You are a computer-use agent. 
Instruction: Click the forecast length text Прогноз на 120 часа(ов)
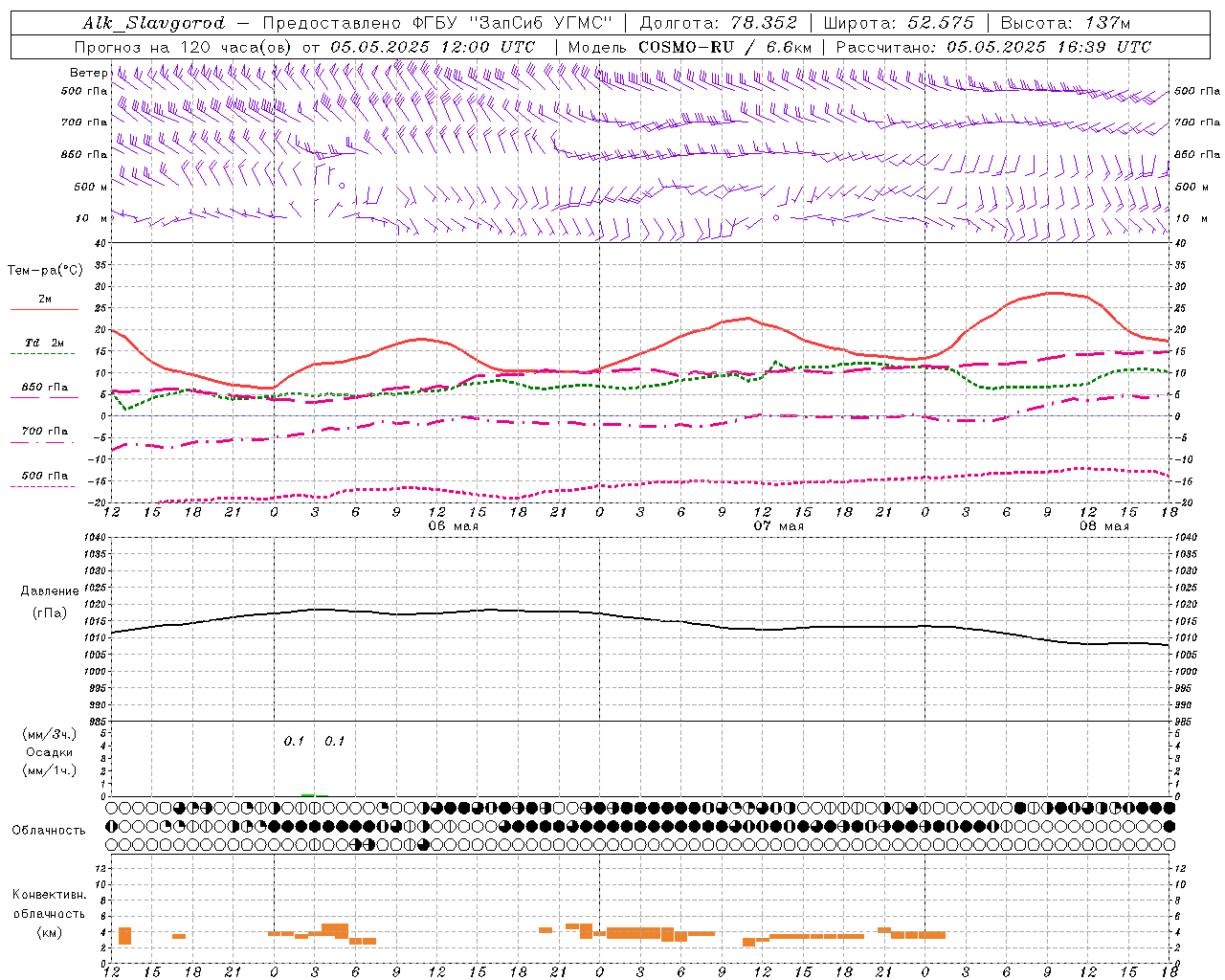(184, 47)
